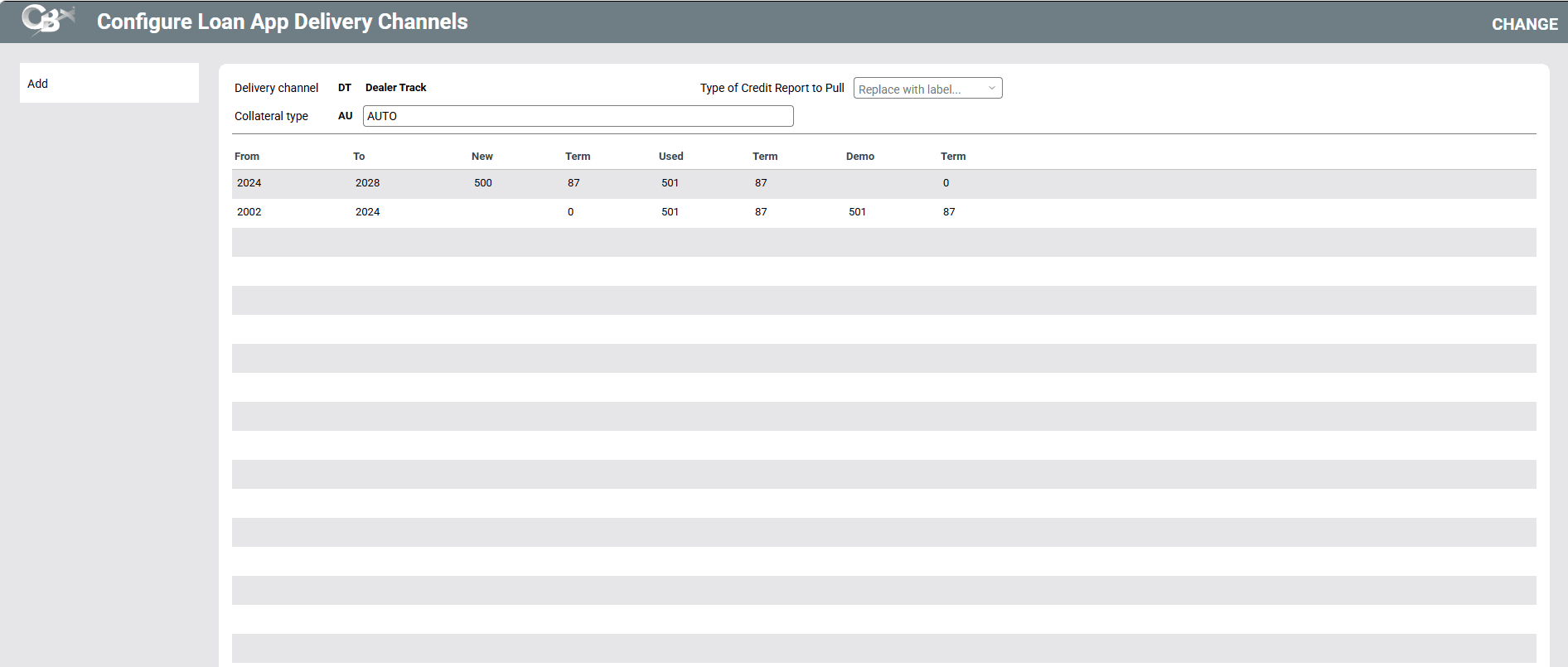Click the From column header
Image resolution: width=1568 pixels, height=667 pixels.
pos(247,157)
